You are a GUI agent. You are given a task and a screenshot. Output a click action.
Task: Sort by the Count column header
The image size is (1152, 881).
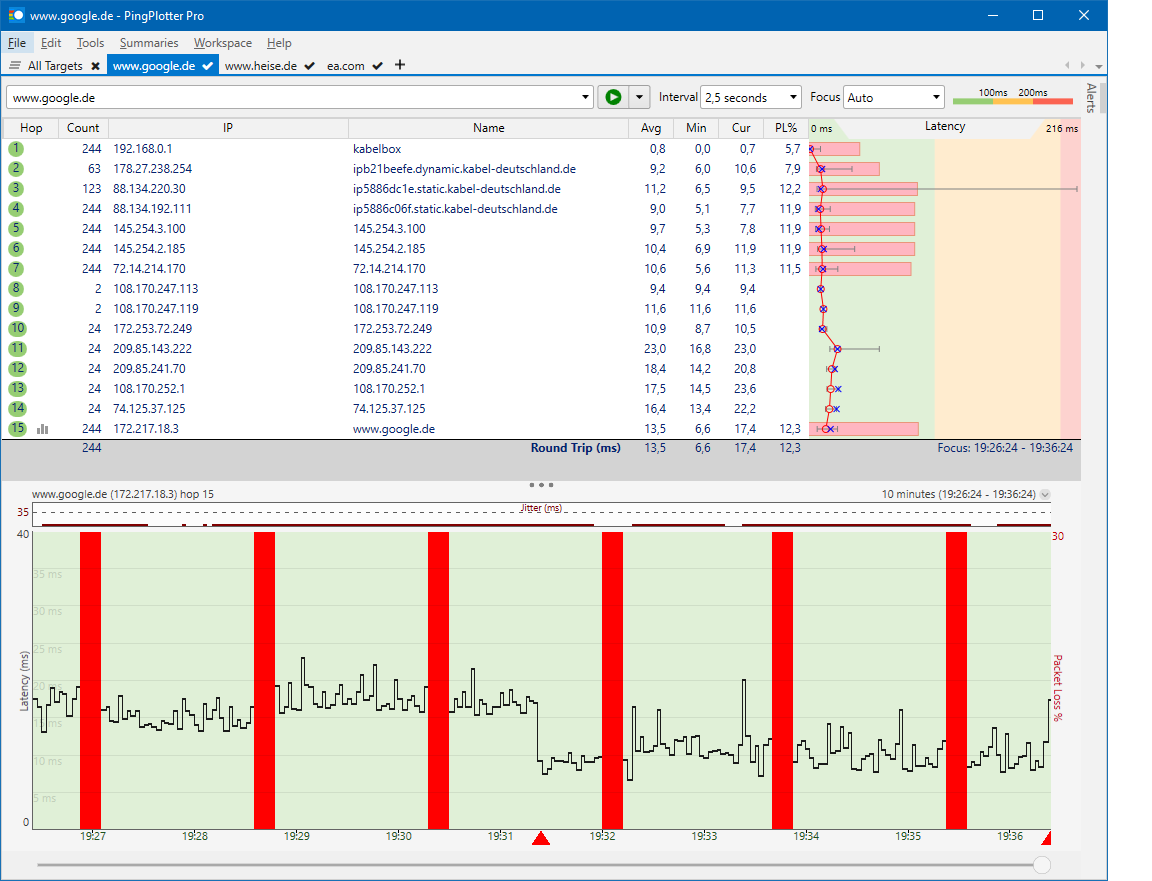point(83,128)
